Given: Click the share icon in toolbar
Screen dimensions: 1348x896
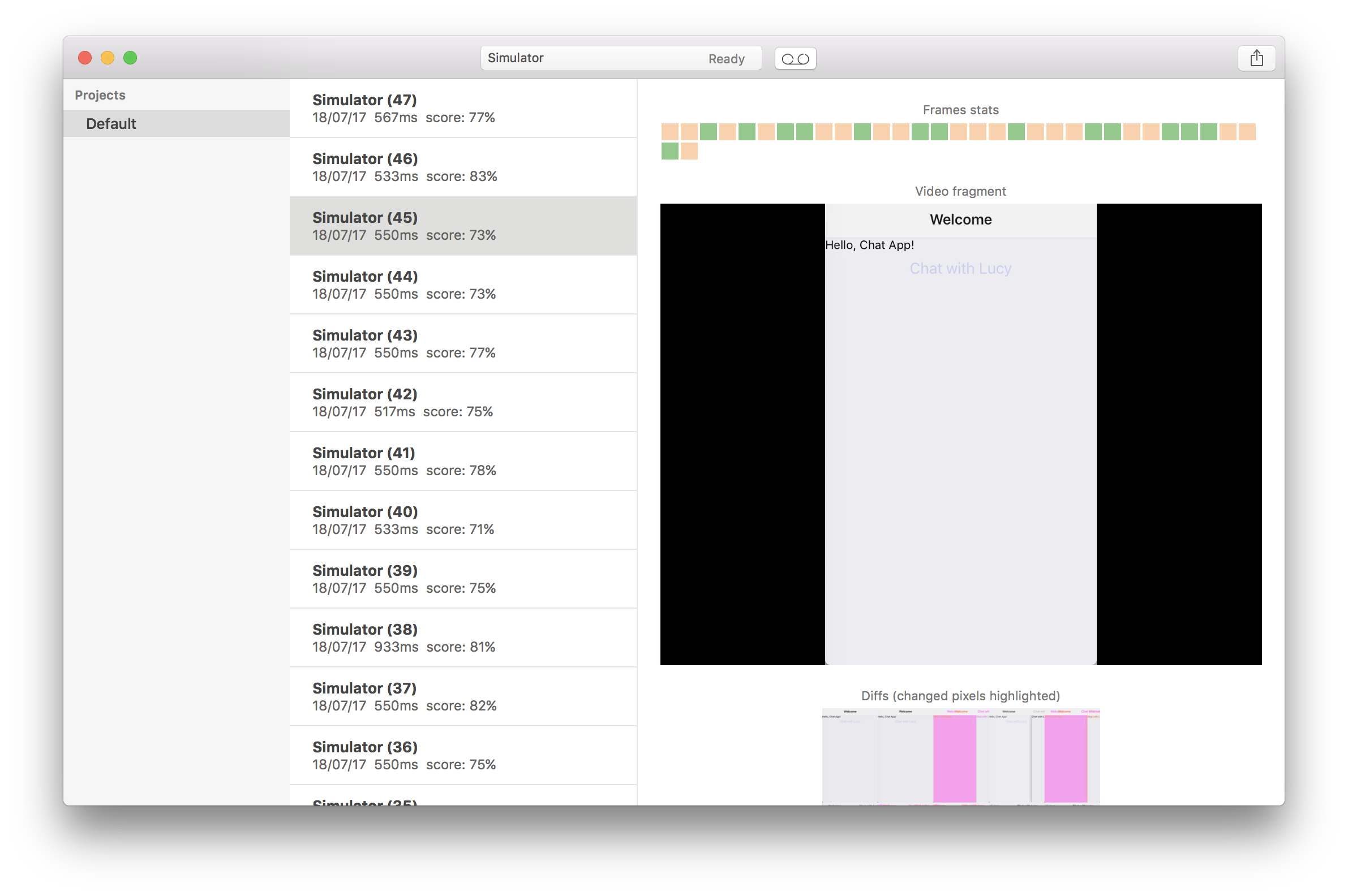Looking at the screenshot, I should (1256, 58).
